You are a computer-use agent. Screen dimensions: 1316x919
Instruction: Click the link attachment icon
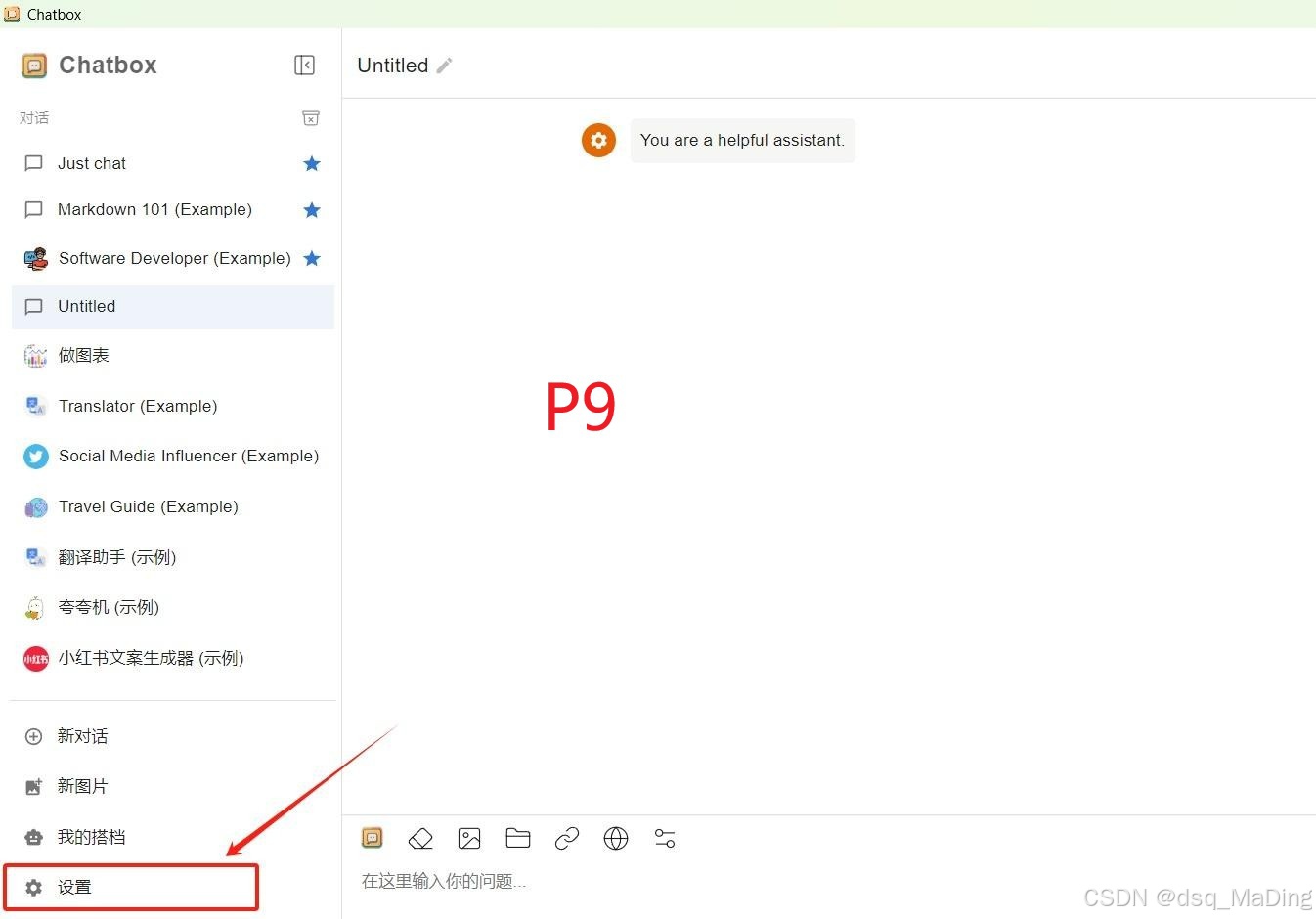click(567, 838)
